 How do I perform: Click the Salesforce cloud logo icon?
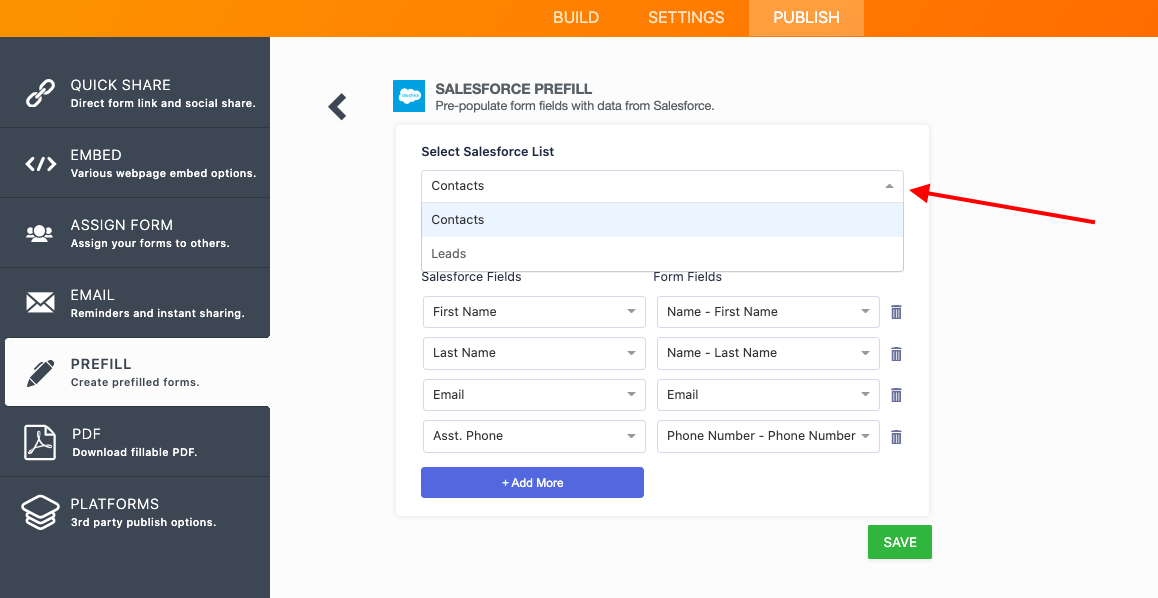409,96
